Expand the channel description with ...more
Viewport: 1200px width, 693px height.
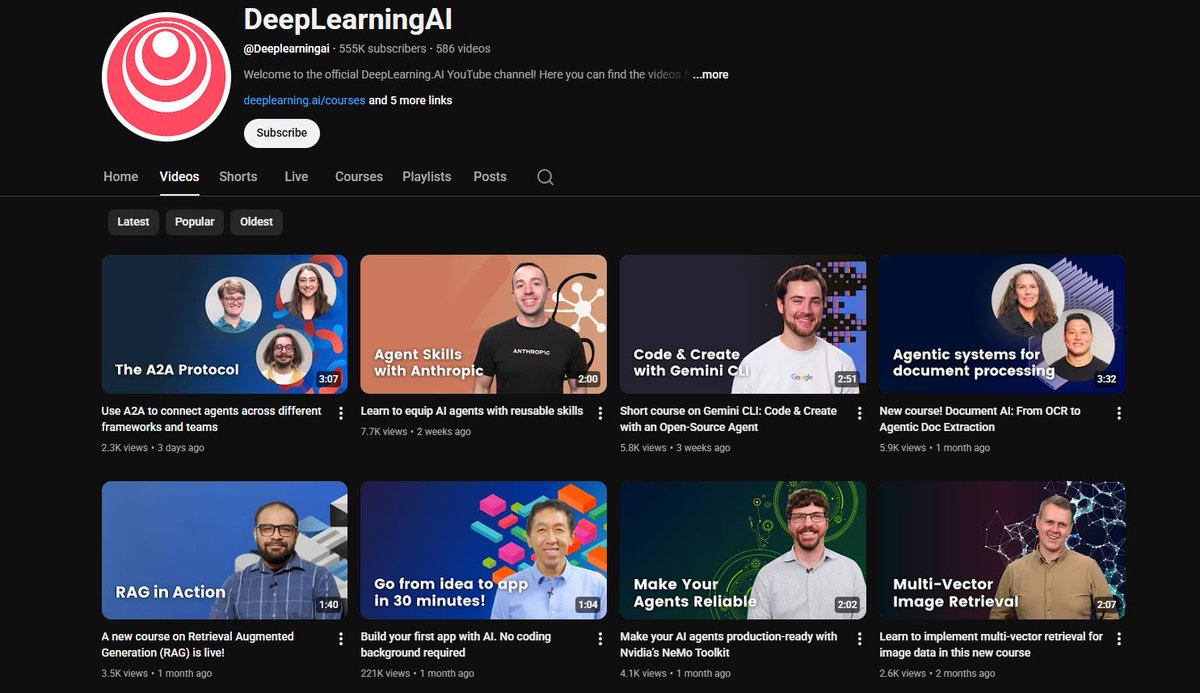710,75
